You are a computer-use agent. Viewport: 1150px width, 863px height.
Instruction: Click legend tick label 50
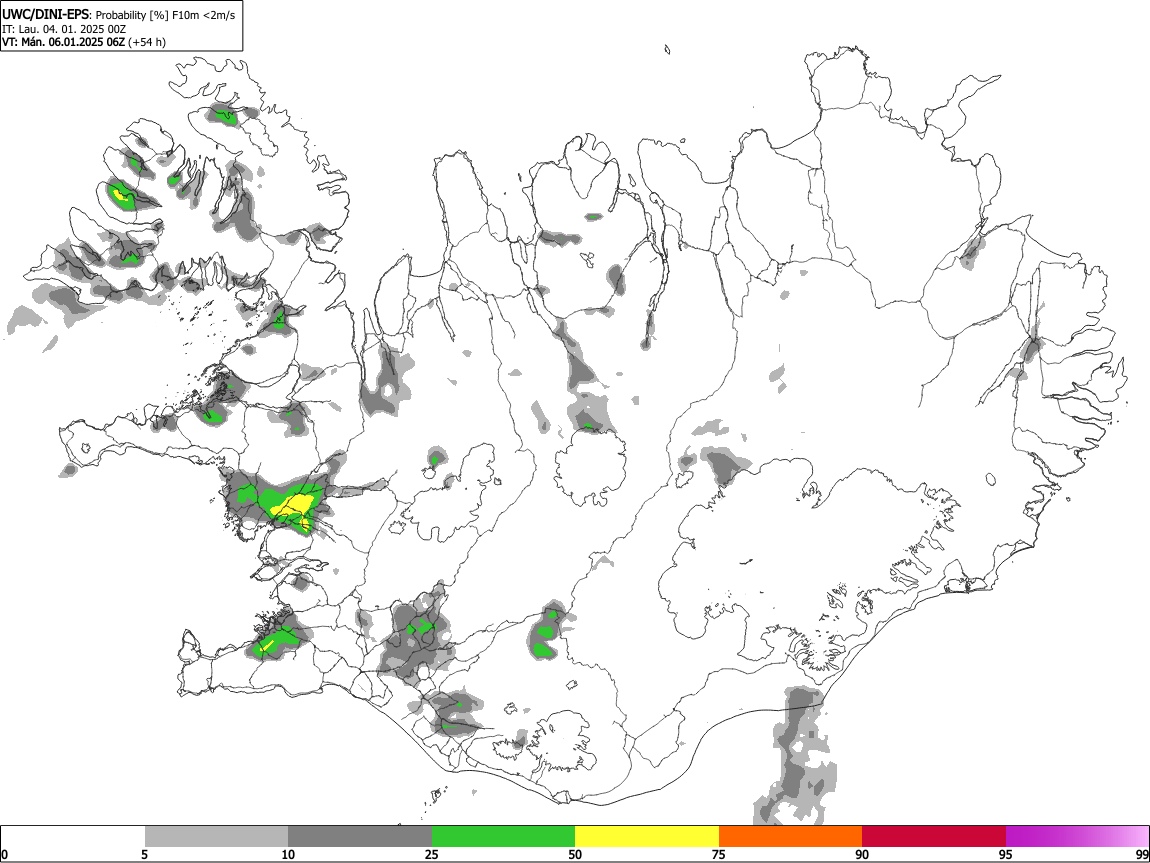click(x=575, y=854)
